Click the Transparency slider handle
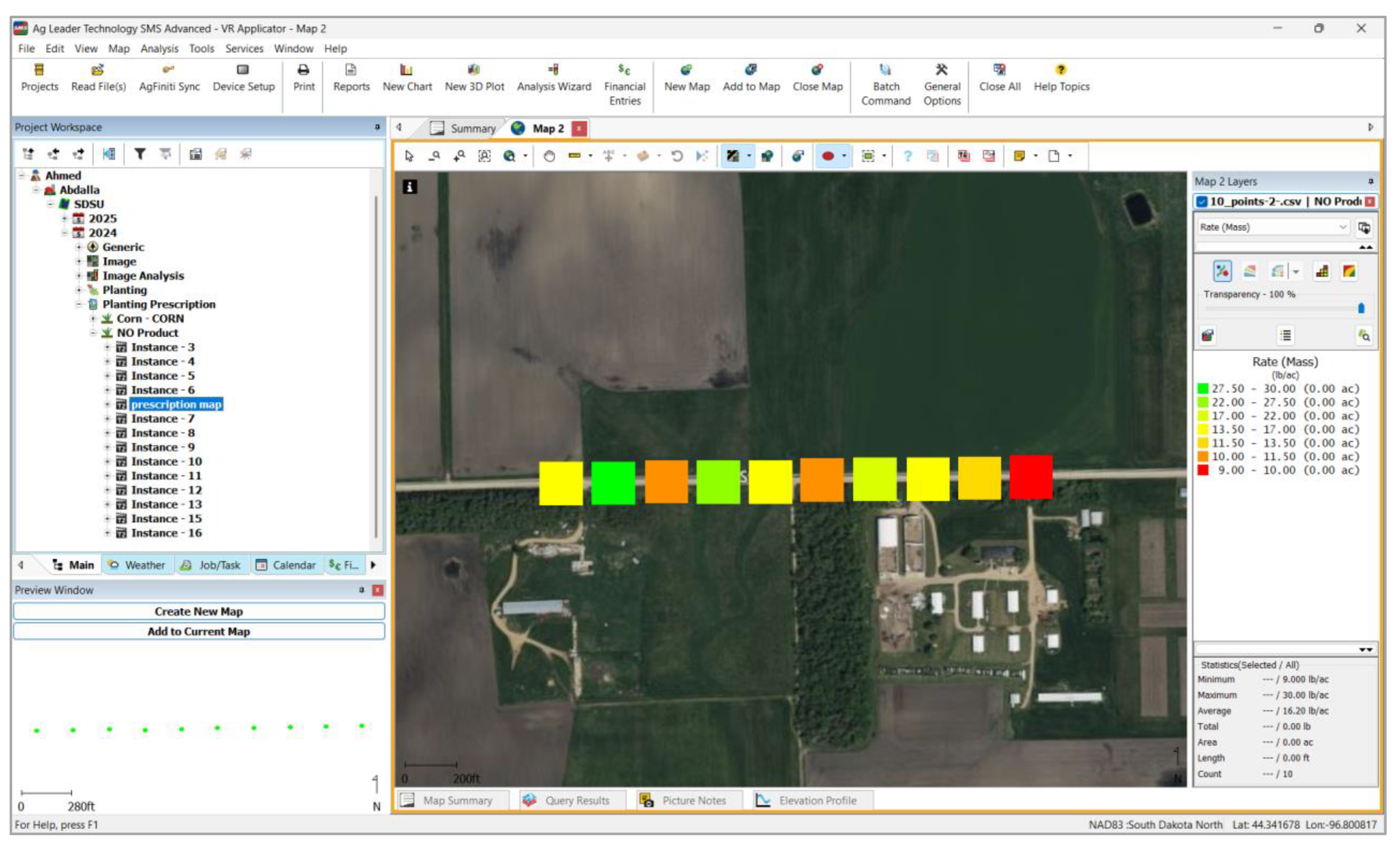The image size is (1400, 848). click(1361, 308)
